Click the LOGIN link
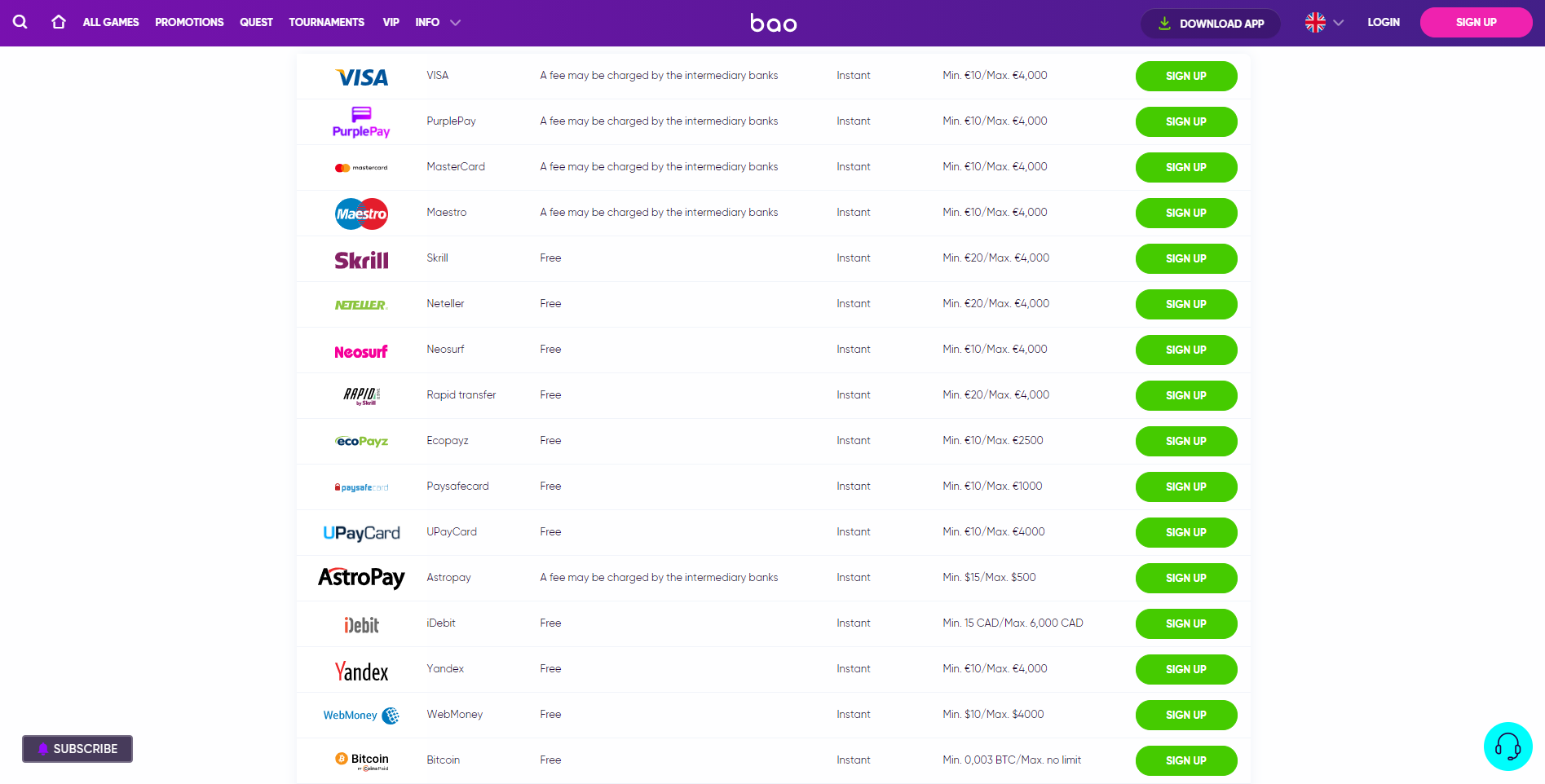 point(1384,22)
